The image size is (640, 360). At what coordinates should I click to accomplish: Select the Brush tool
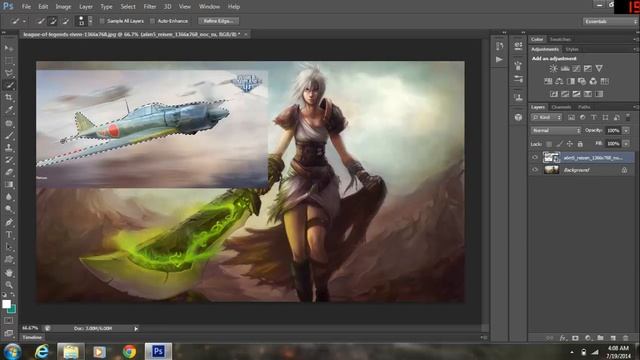click(x=9, y=135)
